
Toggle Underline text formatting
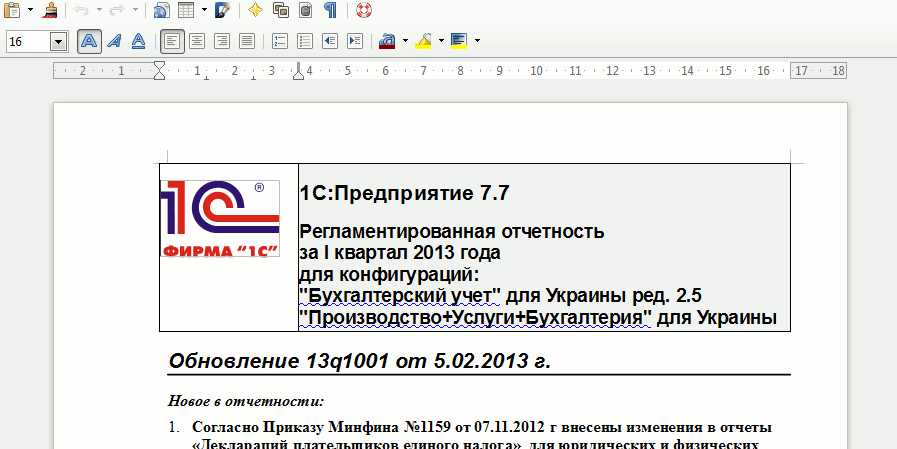point(138,41)
